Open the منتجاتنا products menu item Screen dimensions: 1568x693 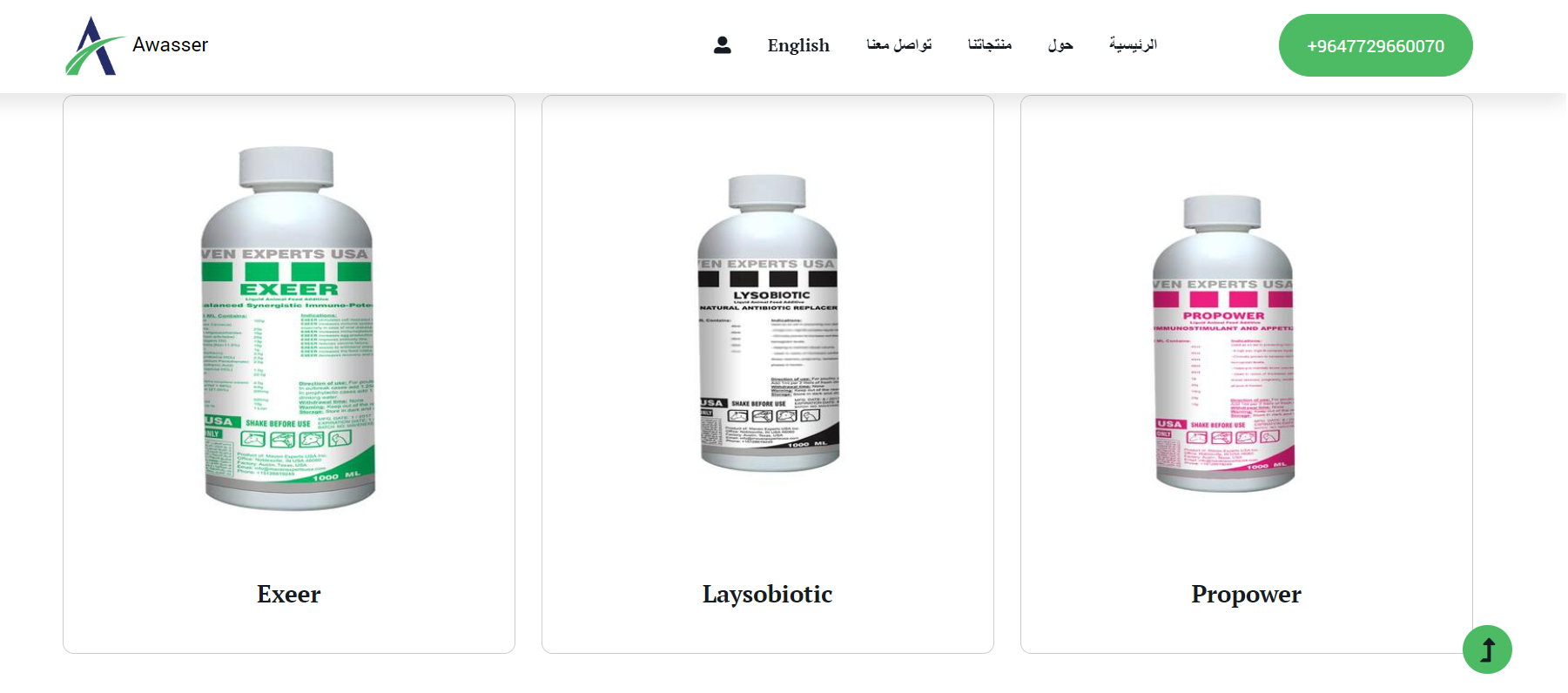coord(990,44)
